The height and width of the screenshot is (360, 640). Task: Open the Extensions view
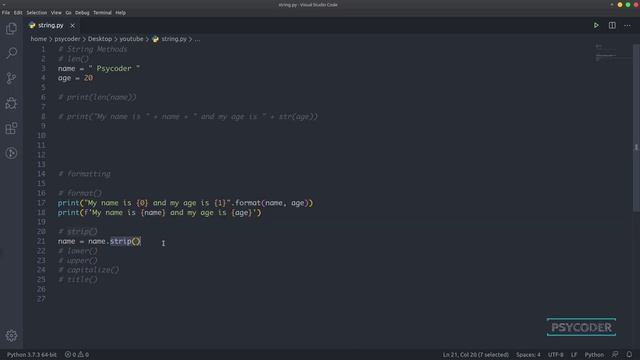click(11, 128)
